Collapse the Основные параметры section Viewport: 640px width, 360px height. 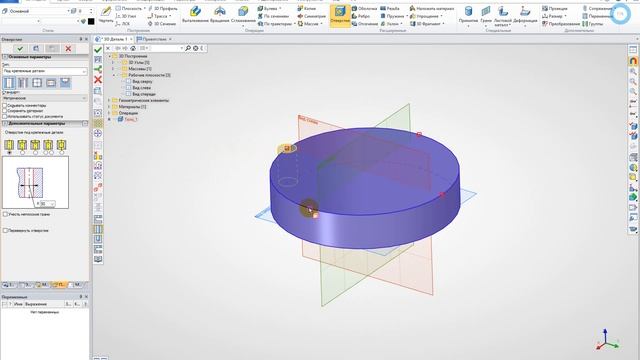pos(5,57)
